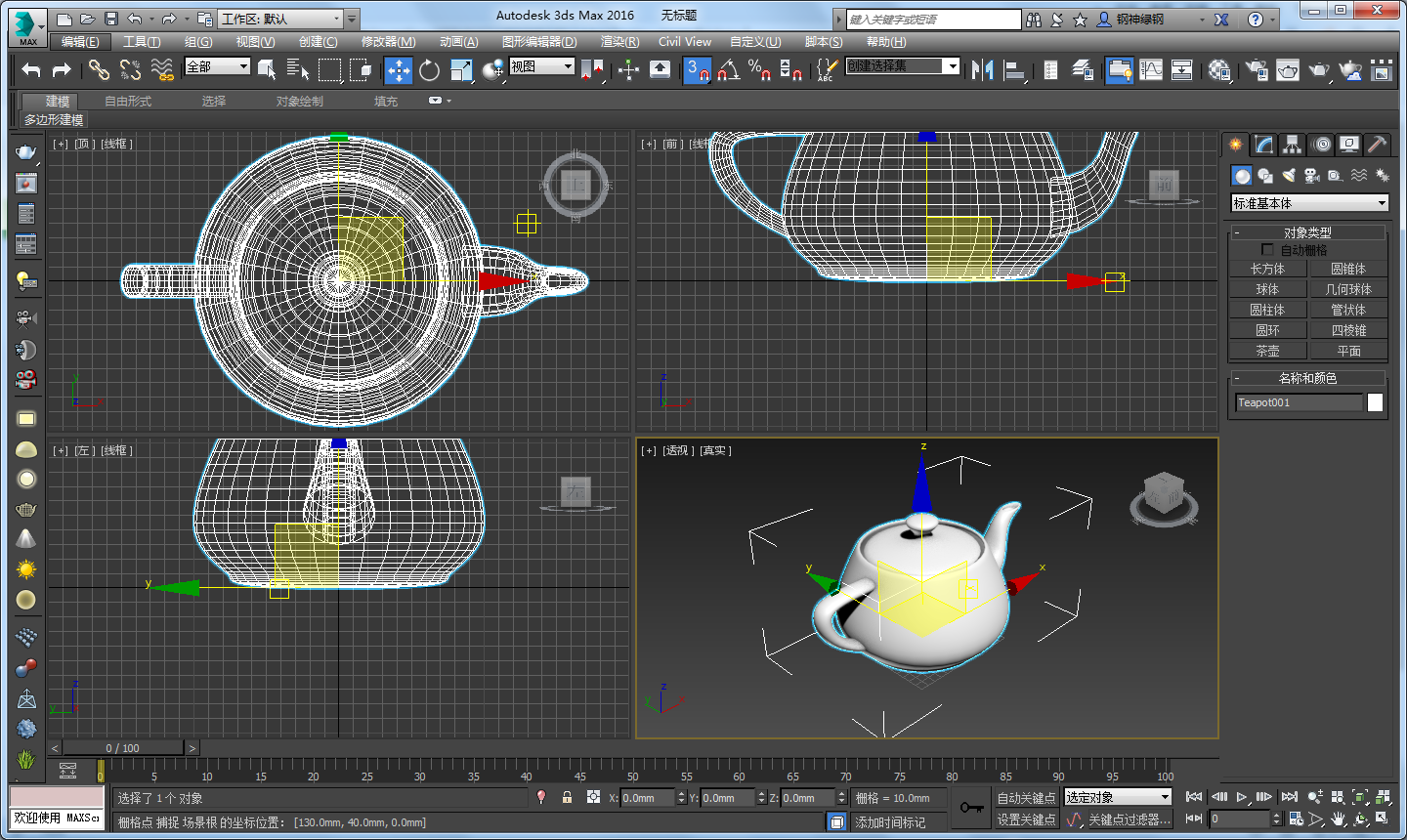Click the 茶壶 teapot primitive button

tap(1267, 351)
